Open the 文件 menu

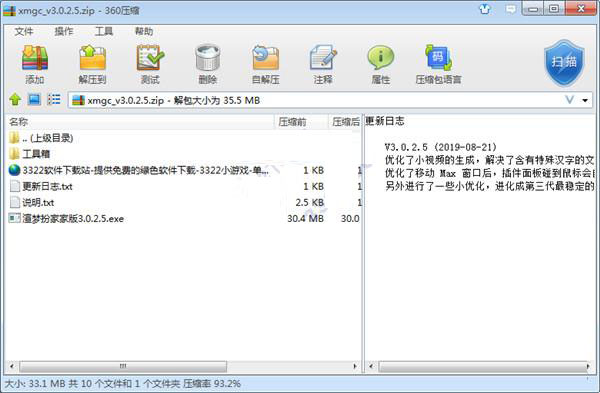(24, 31)
